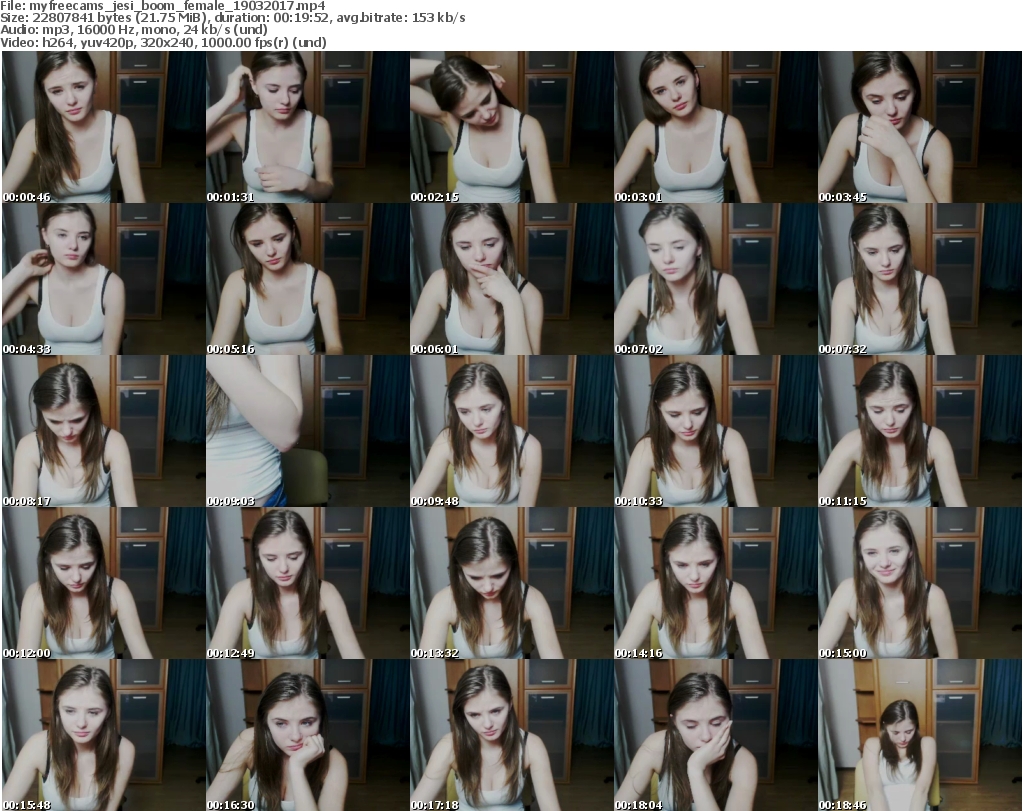Click the frame labeled 00:12:00
Screen dimensions: 1024x811
[x=103, y=583]
